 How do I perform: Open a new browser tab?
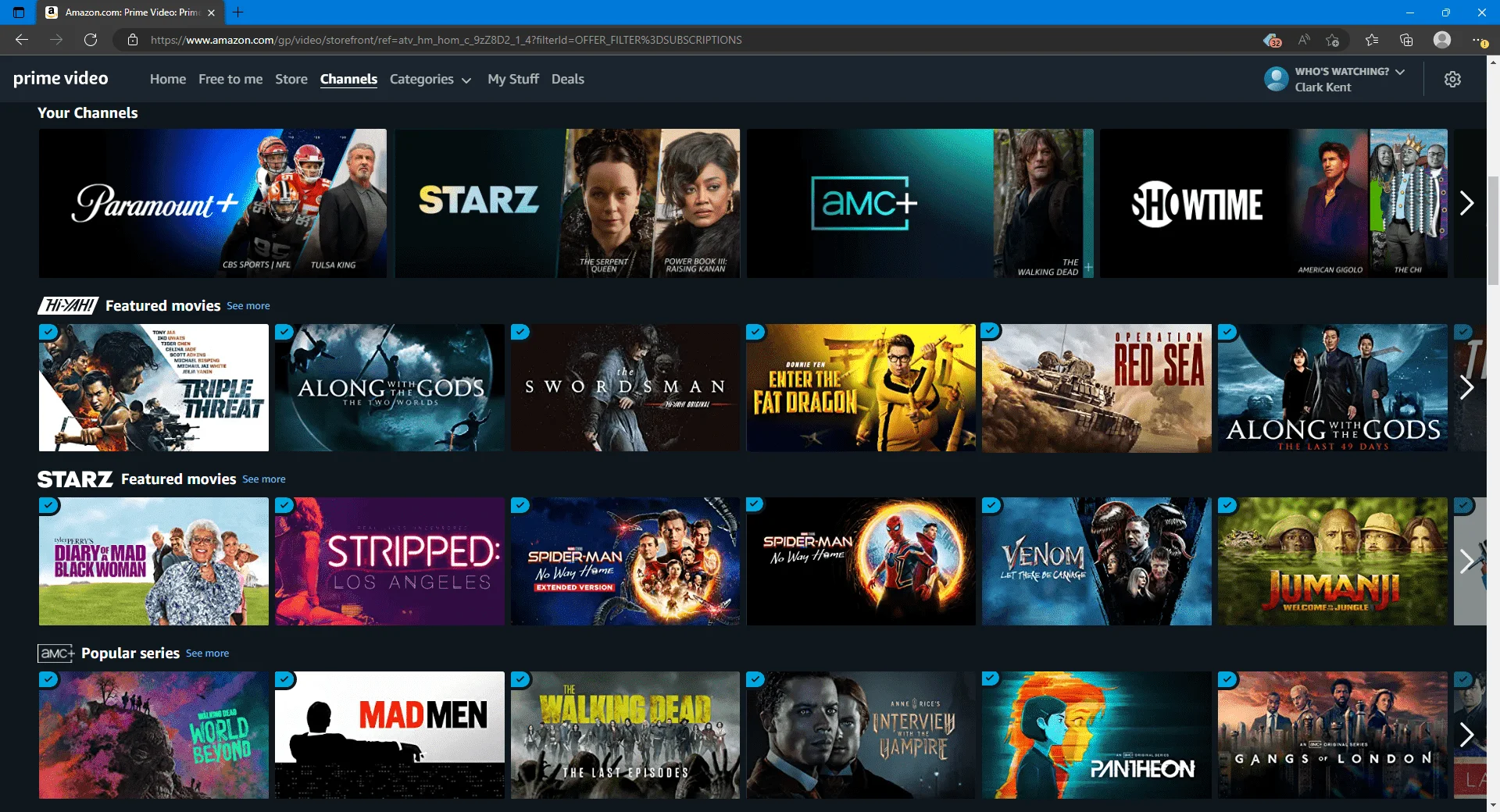[238, 12]
